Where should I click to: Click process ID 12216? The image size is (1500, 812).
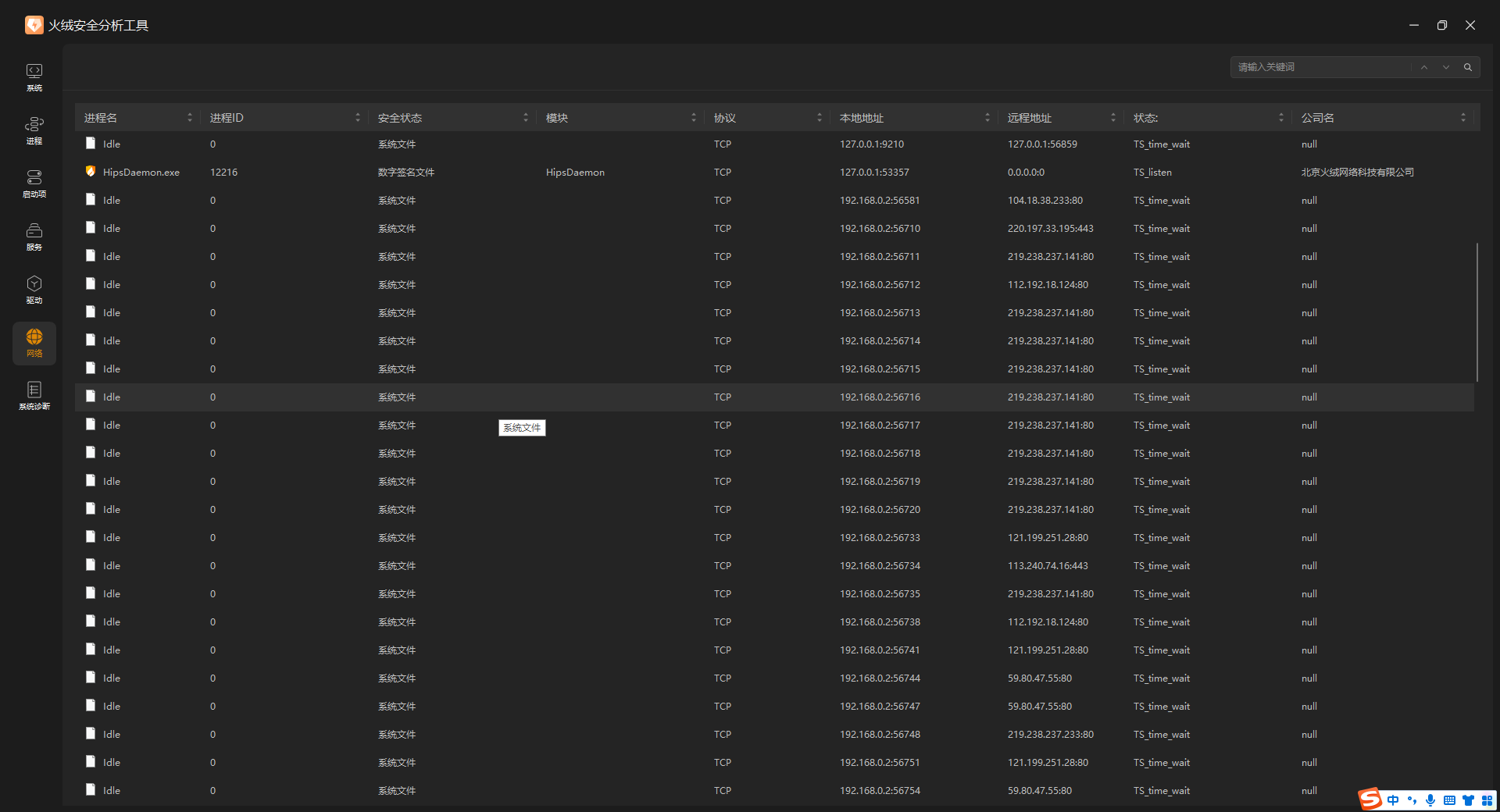point(223,173)
